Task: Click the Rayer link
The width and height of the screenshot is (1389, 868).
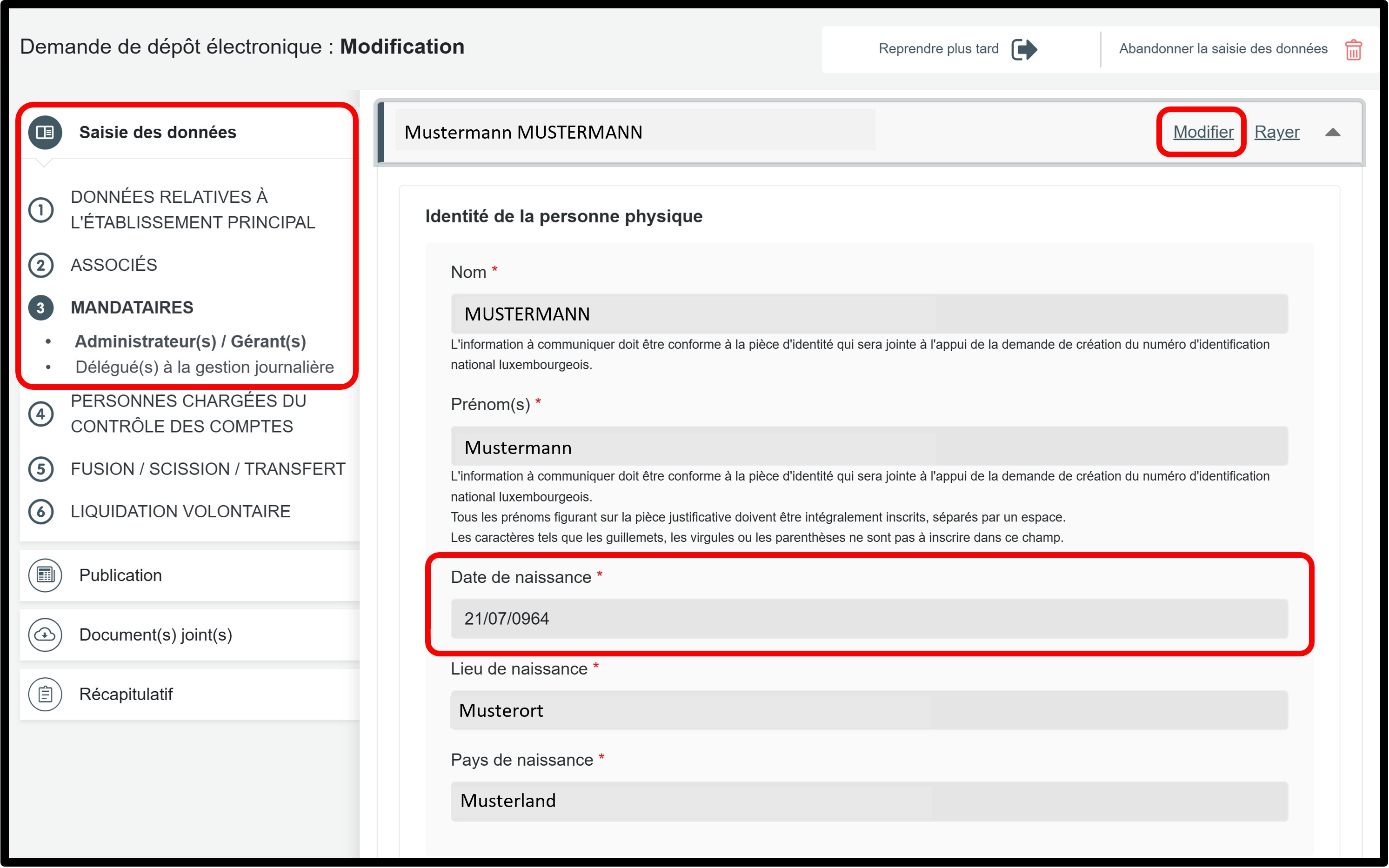Action: [x=1276, y=132]
